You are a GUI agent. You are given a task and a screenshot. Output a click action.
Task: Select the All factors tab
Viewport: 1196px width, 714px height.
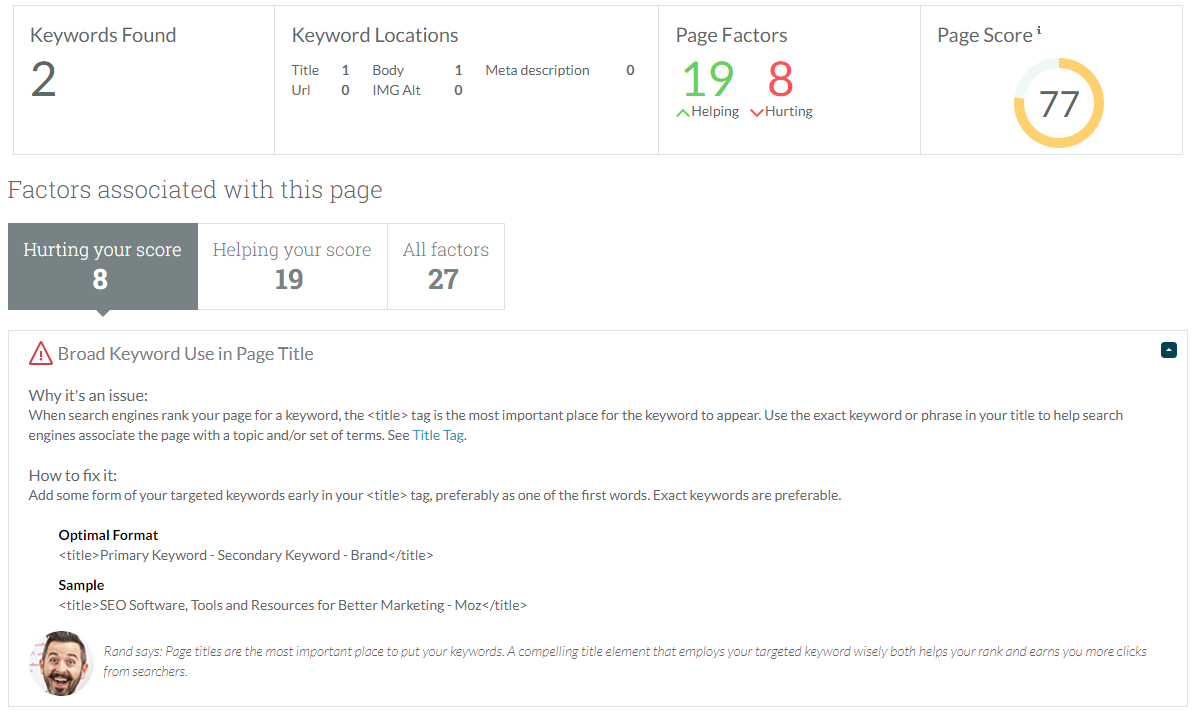[x=445, y=265]
